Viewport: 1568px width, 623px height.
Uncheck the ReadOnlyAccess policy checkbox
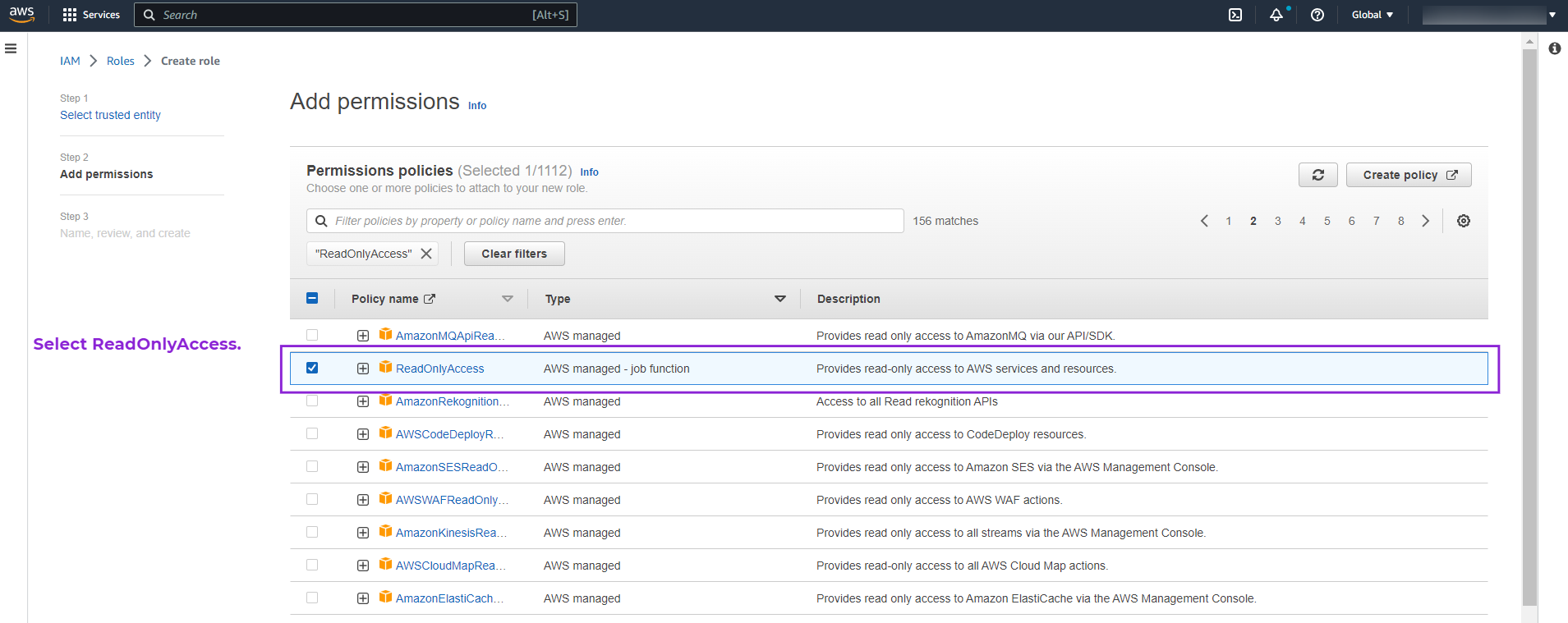[x=312, y=368]
